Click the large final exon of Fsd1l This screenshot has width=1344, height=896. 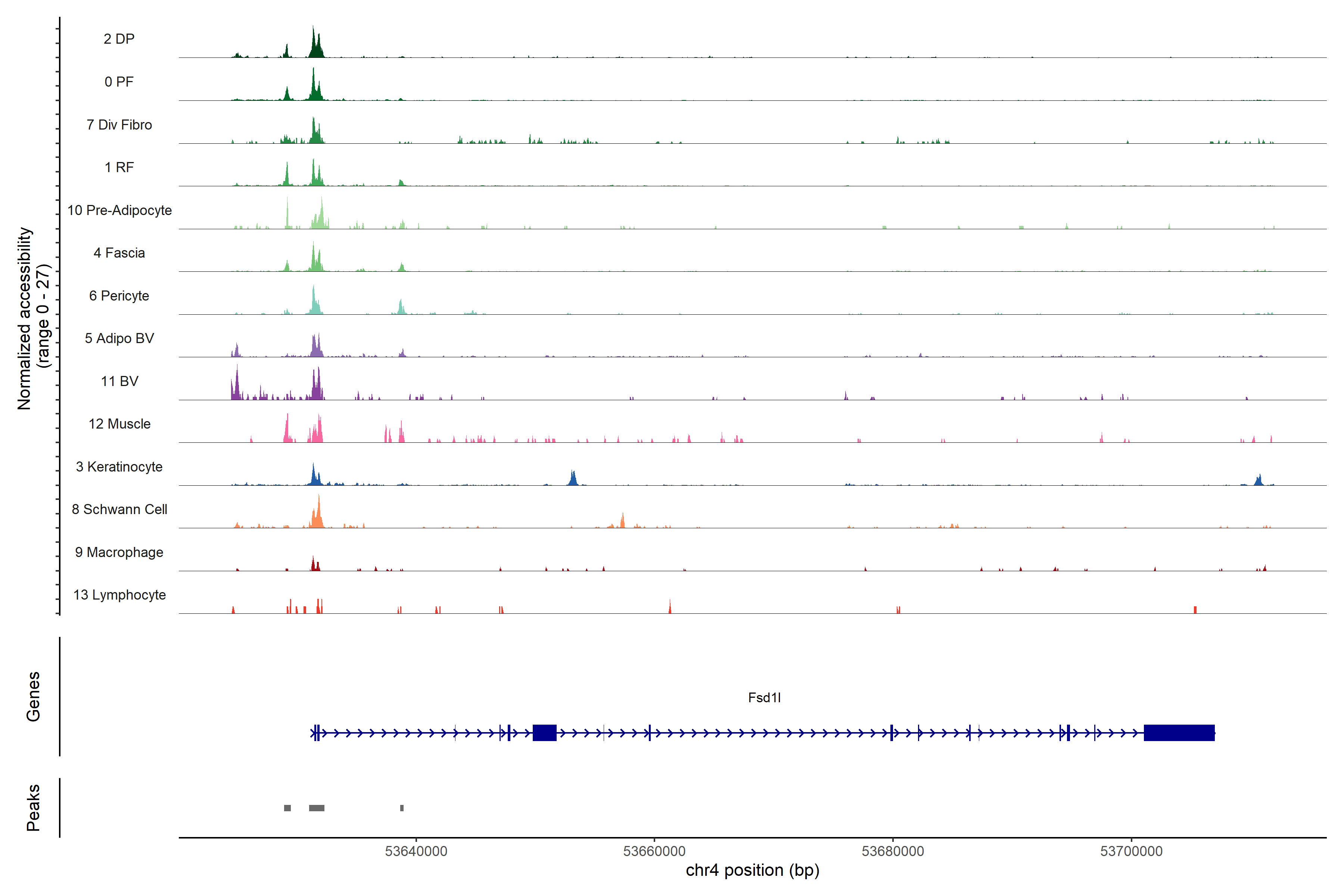[1179, 732]
